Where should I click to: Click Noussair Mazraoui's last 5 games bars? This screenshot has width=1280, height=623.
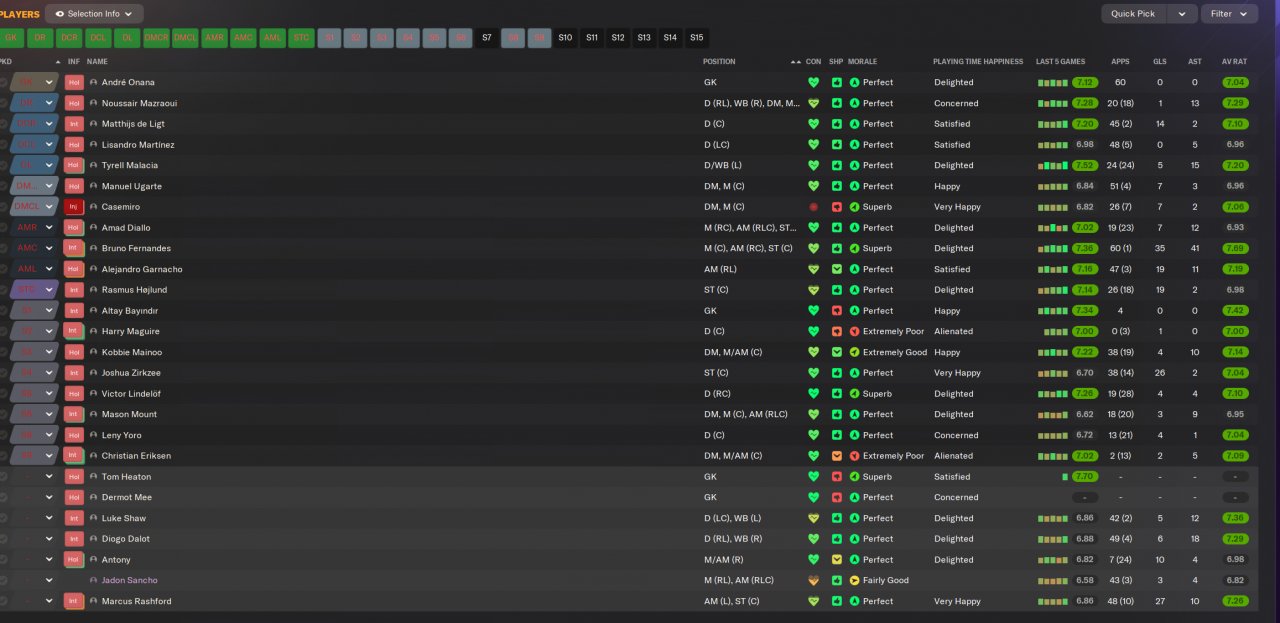[x=1053, y=104]
